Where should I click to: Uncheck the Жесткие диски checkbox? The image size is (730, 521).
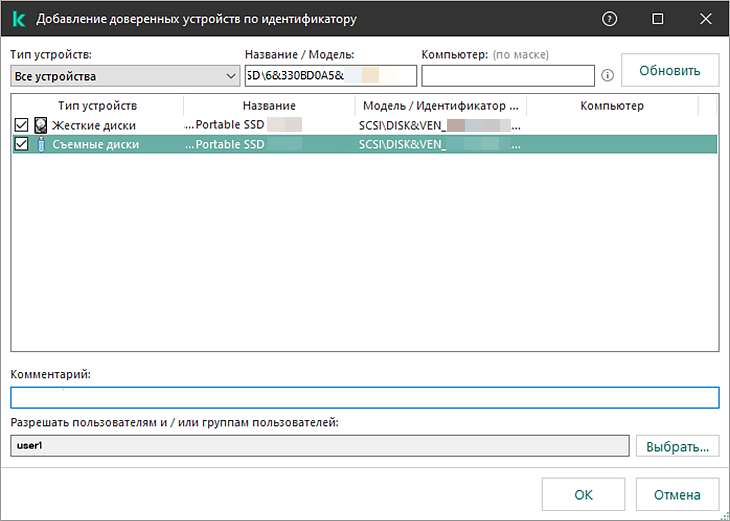click(21, 125)
